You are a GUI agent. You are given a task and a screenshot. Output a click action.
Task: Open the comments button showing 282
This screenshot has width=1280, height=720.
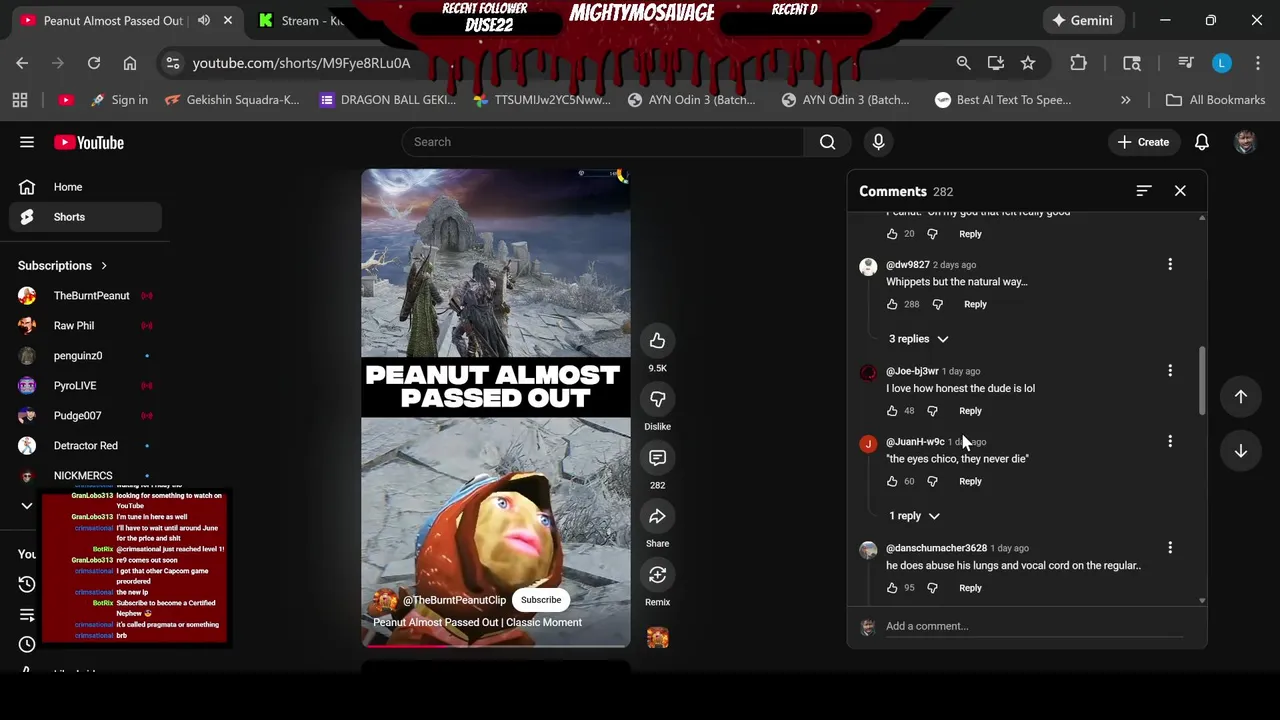click(657, 458)
